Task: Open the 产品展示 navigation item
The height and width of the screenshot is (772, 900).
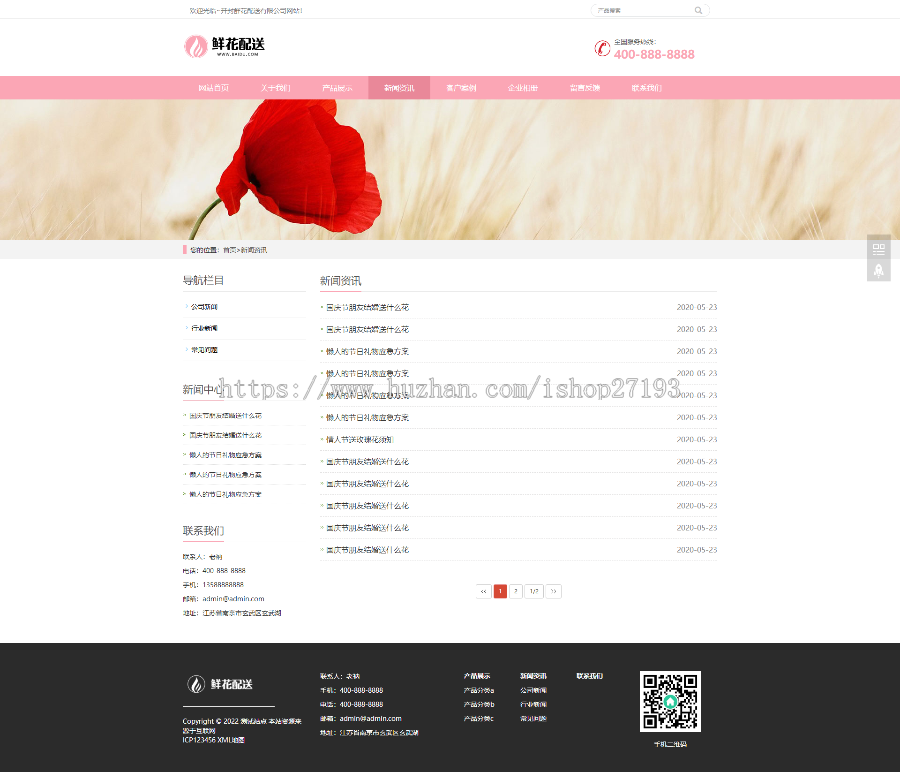Action: pyautogui.click(x=338, y=88)
